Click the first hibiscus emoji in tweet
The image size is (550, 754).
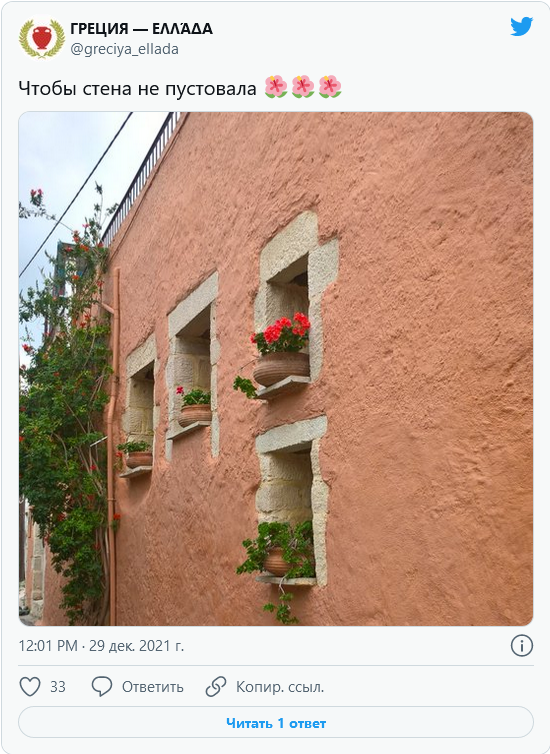tap(276, 87)
